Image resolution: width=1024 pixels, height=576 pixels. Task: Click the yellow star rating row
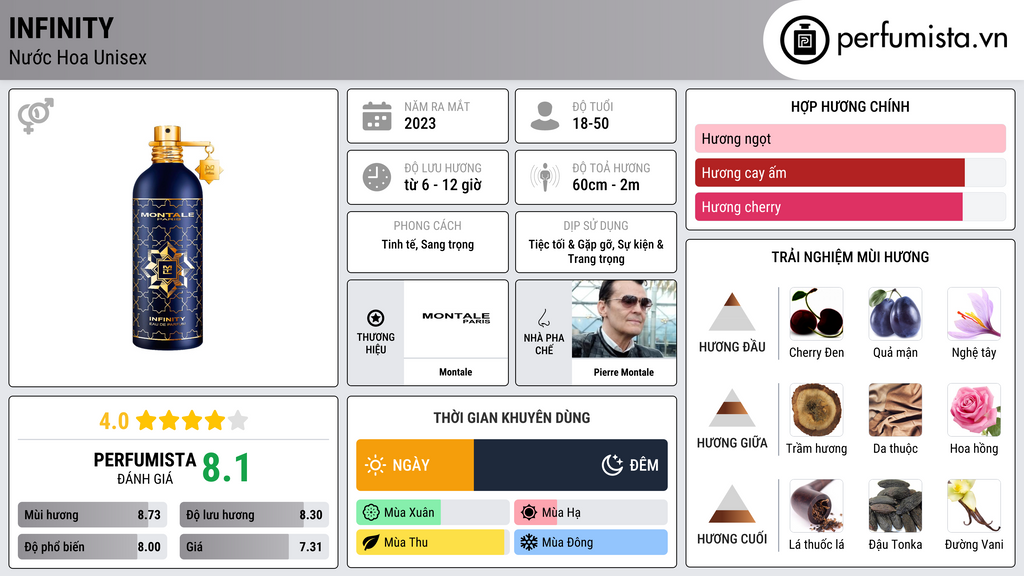(192, 421)
